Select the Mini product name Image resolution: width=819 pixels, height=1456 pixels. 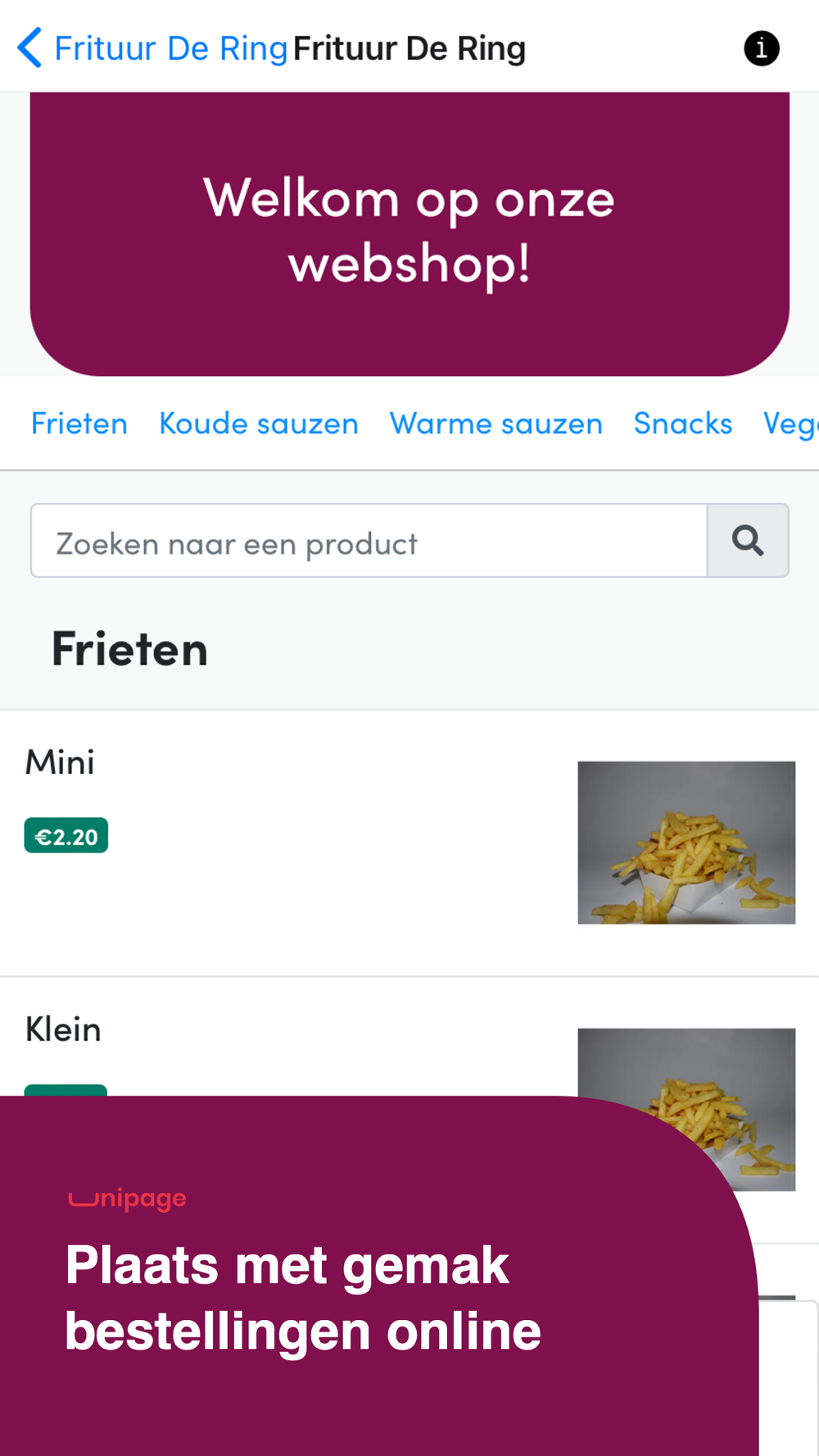(60, 762)
